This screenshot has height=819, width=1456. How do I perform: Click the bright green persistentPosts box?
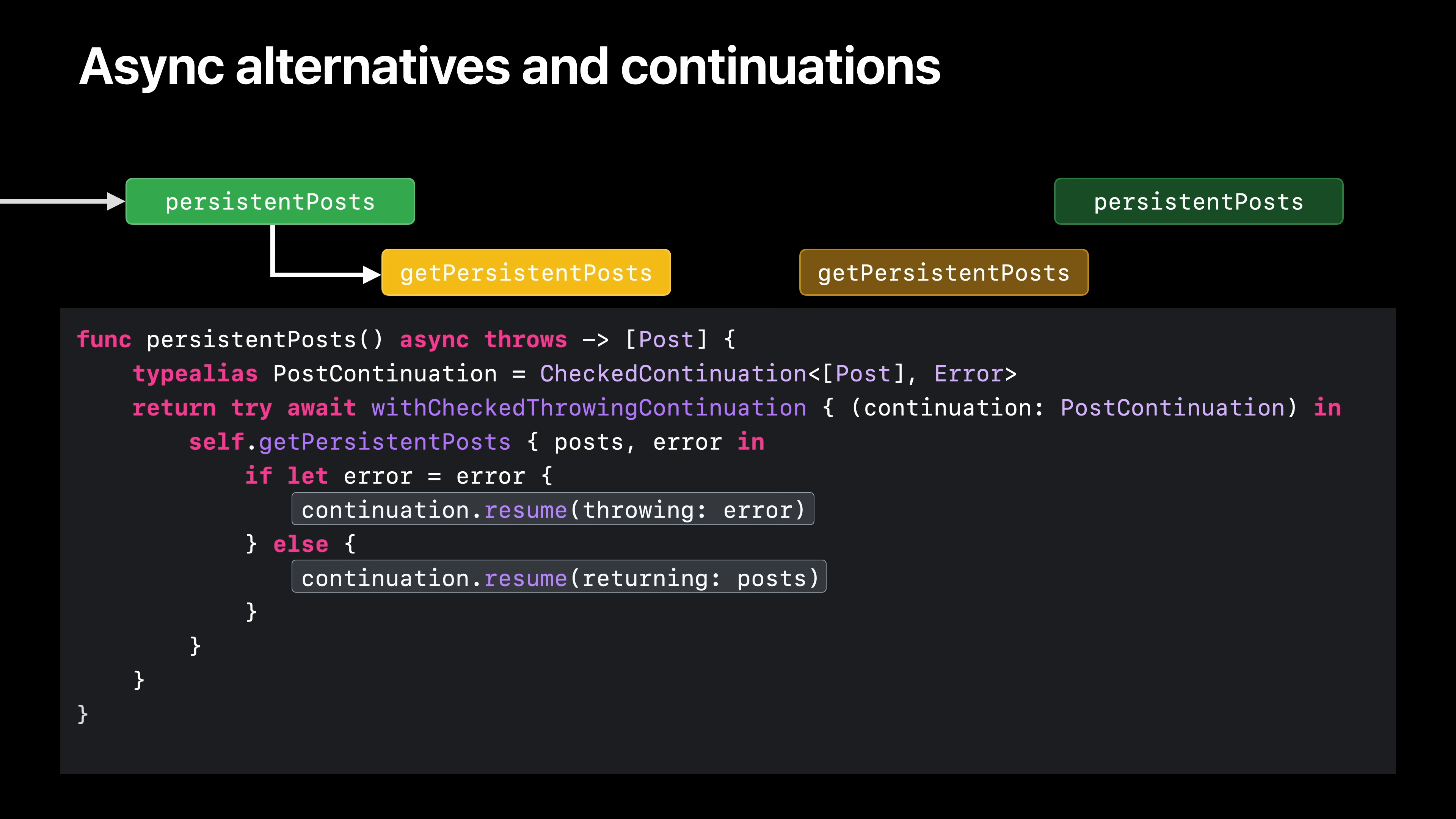270,202
